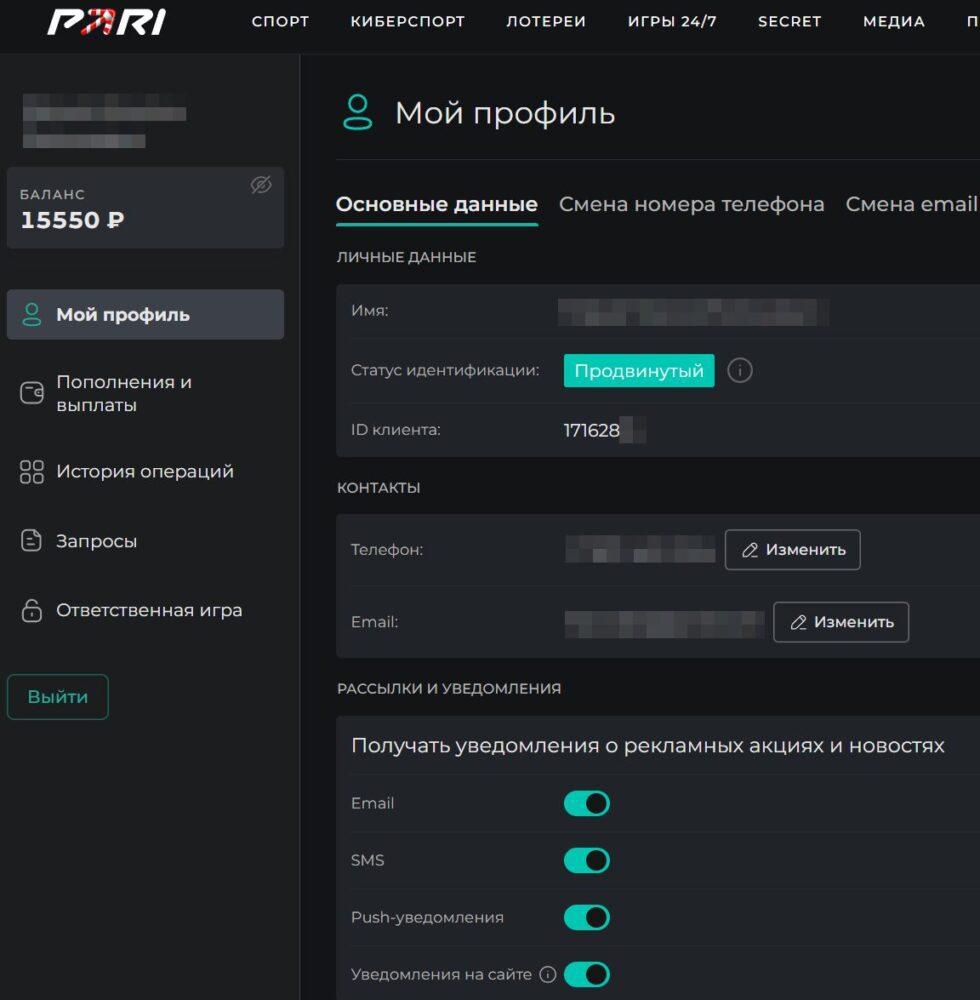Open the Киберспорт section
980x1000 pixels.
407,22
